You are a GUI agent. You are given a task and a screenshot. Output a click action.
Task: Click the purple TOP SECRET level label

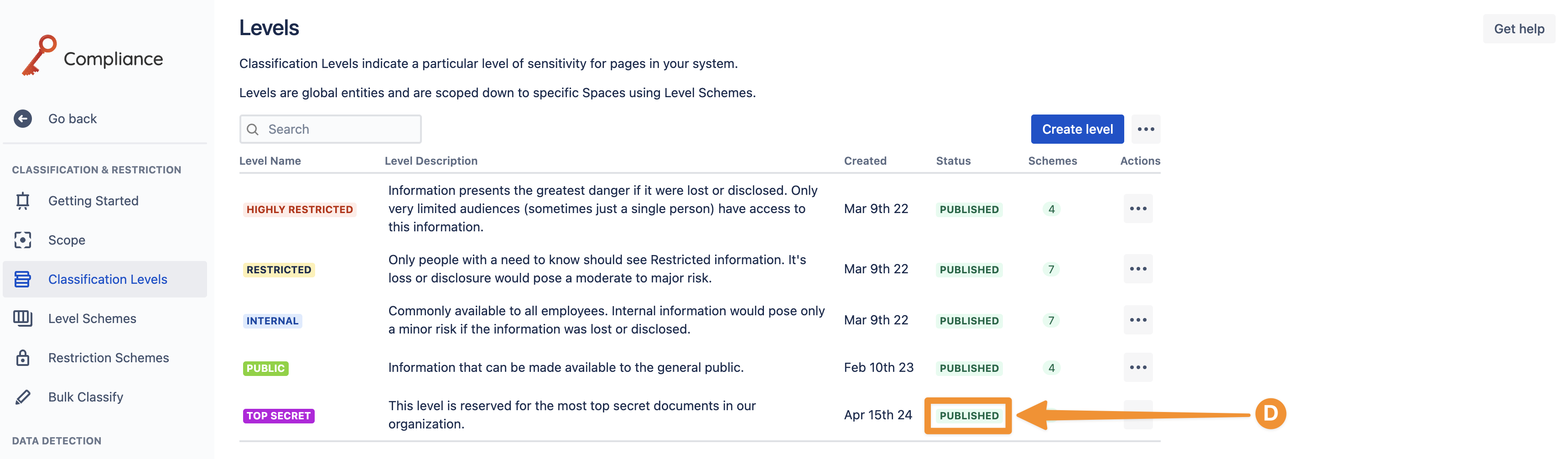click(279, 416)
